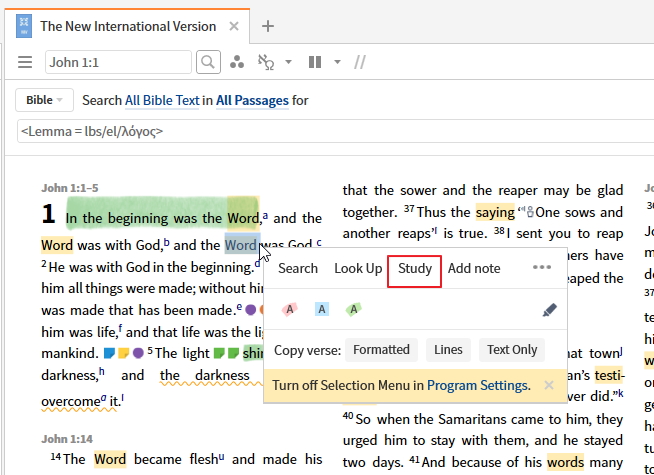The width and height of the screenshot is (654, 475).
Task: Click the John 1:1–5 result heading
Action: pyautogui.click(x=70, y=188)
